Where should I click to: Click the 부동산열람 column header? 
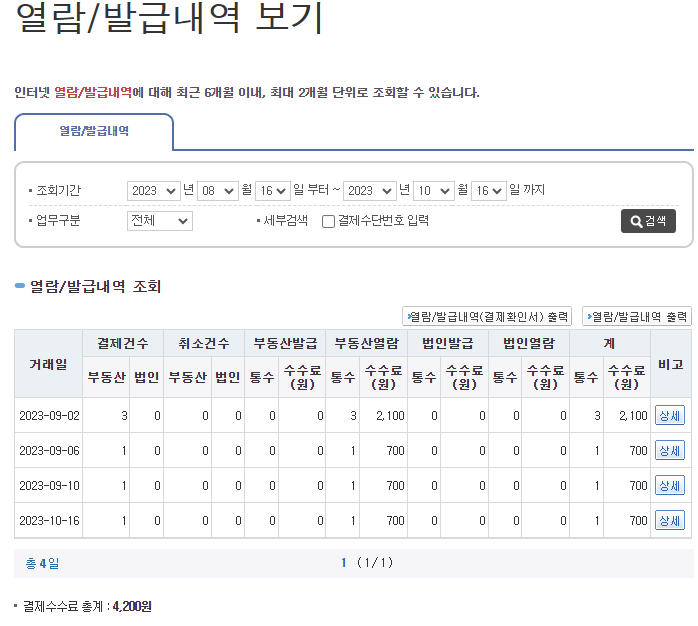(x=366, y=343)
